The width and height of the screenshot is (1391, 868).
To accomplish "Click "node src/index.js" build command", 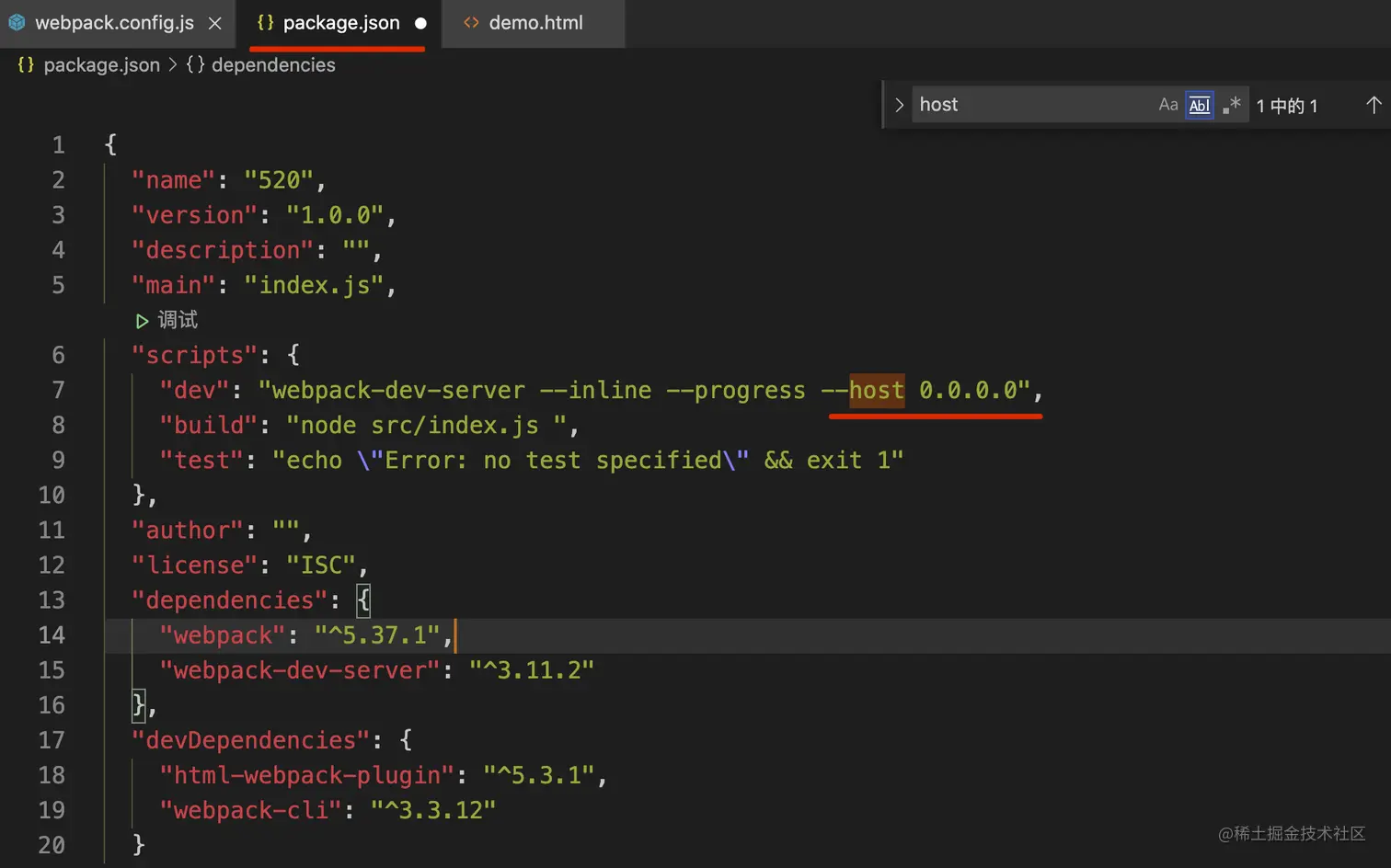I will pos(420,425).
